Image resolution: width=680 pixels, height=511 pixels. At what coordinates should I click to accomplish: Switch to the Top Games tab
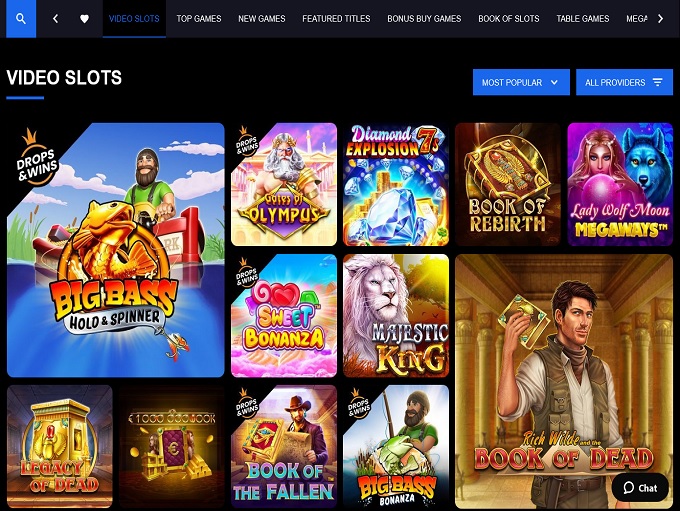coord(199,19)
